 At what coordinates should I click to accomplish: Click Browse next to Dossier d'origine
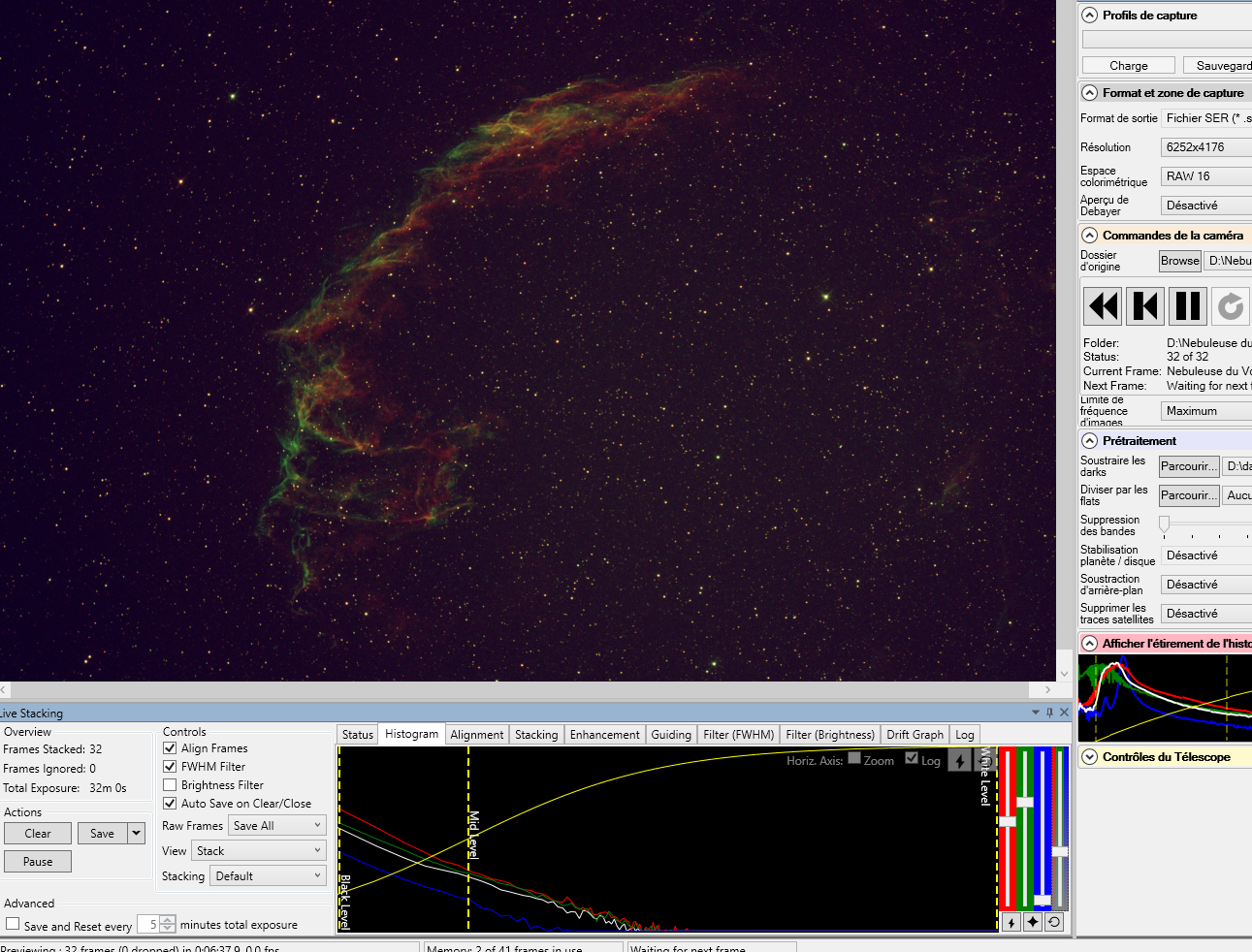click(1179, 261)
